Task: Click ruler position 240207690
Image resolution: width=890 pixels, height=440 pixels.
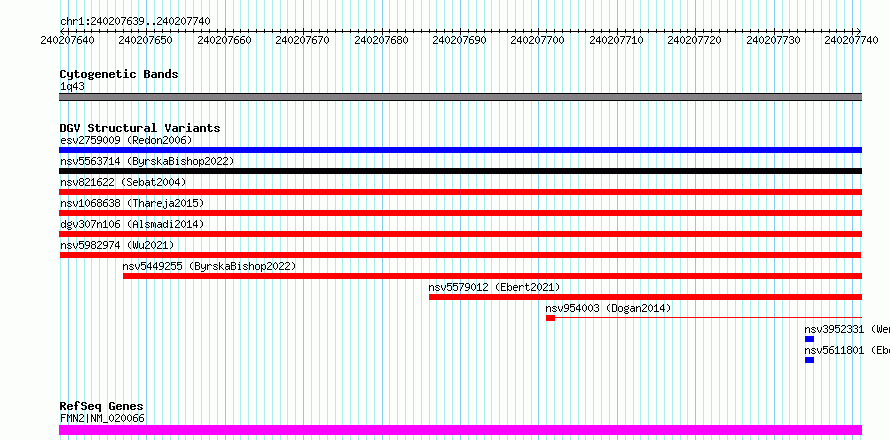Action: 459,40
